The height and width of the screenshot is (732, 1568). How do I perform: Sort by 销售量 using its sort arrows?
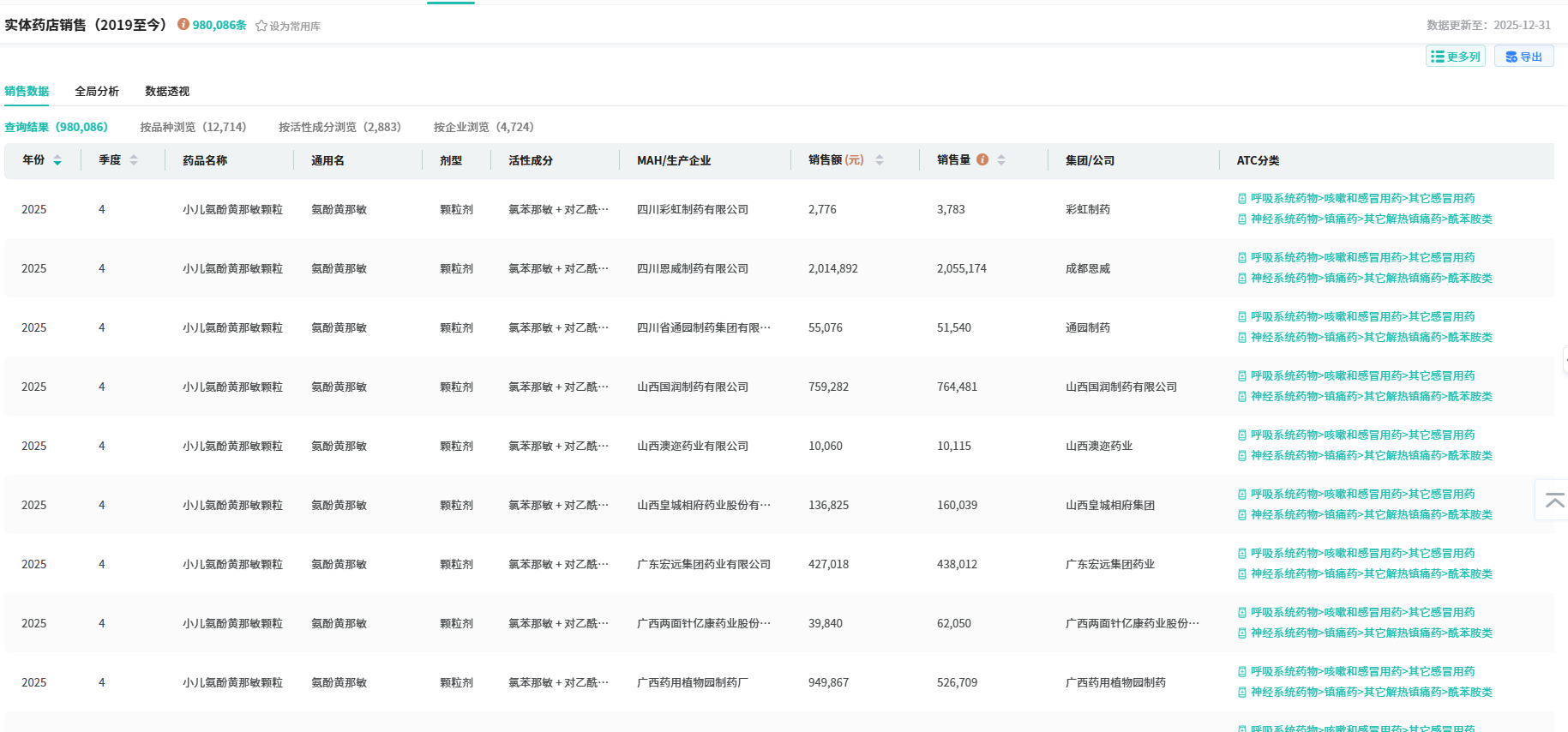(x=1001, y=160)
